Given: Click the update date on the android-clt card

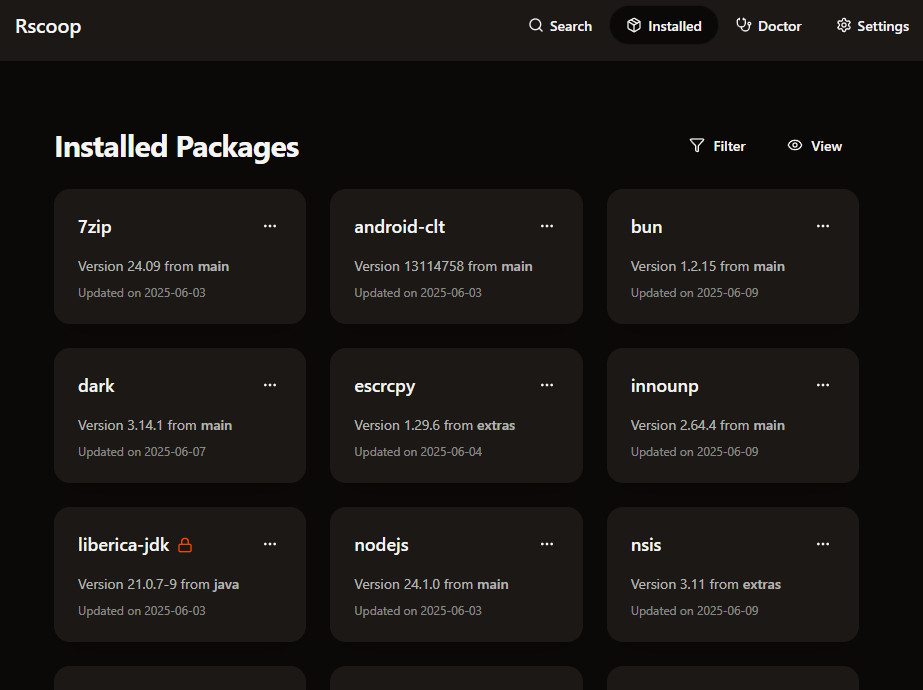Looking at the screenshot, I should coord(418,293).
